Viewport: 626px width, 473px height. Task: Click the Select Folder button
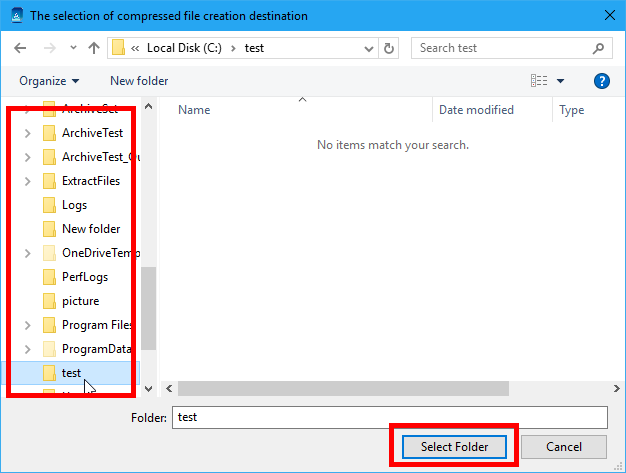click(455, 447)
